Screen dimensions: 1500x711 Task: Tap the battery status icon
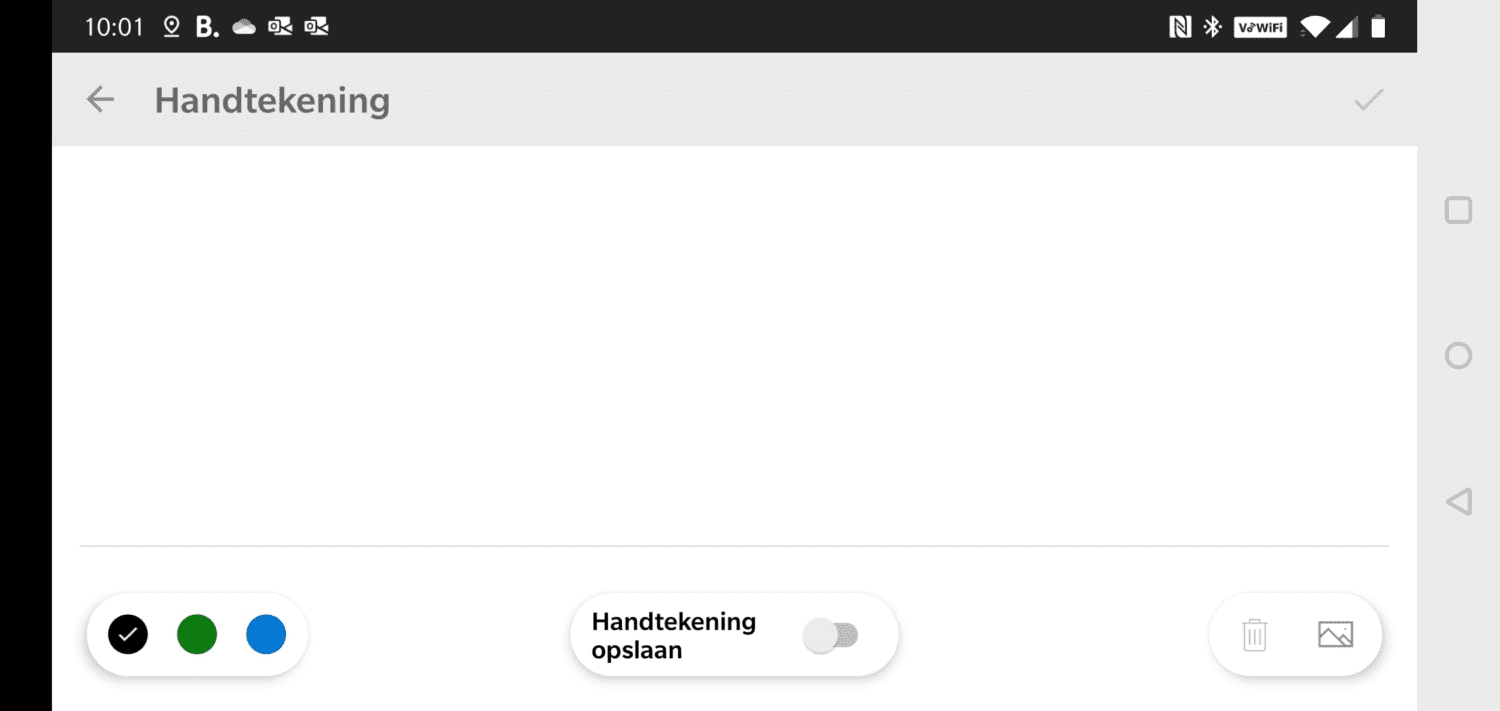coord(1378,27)
